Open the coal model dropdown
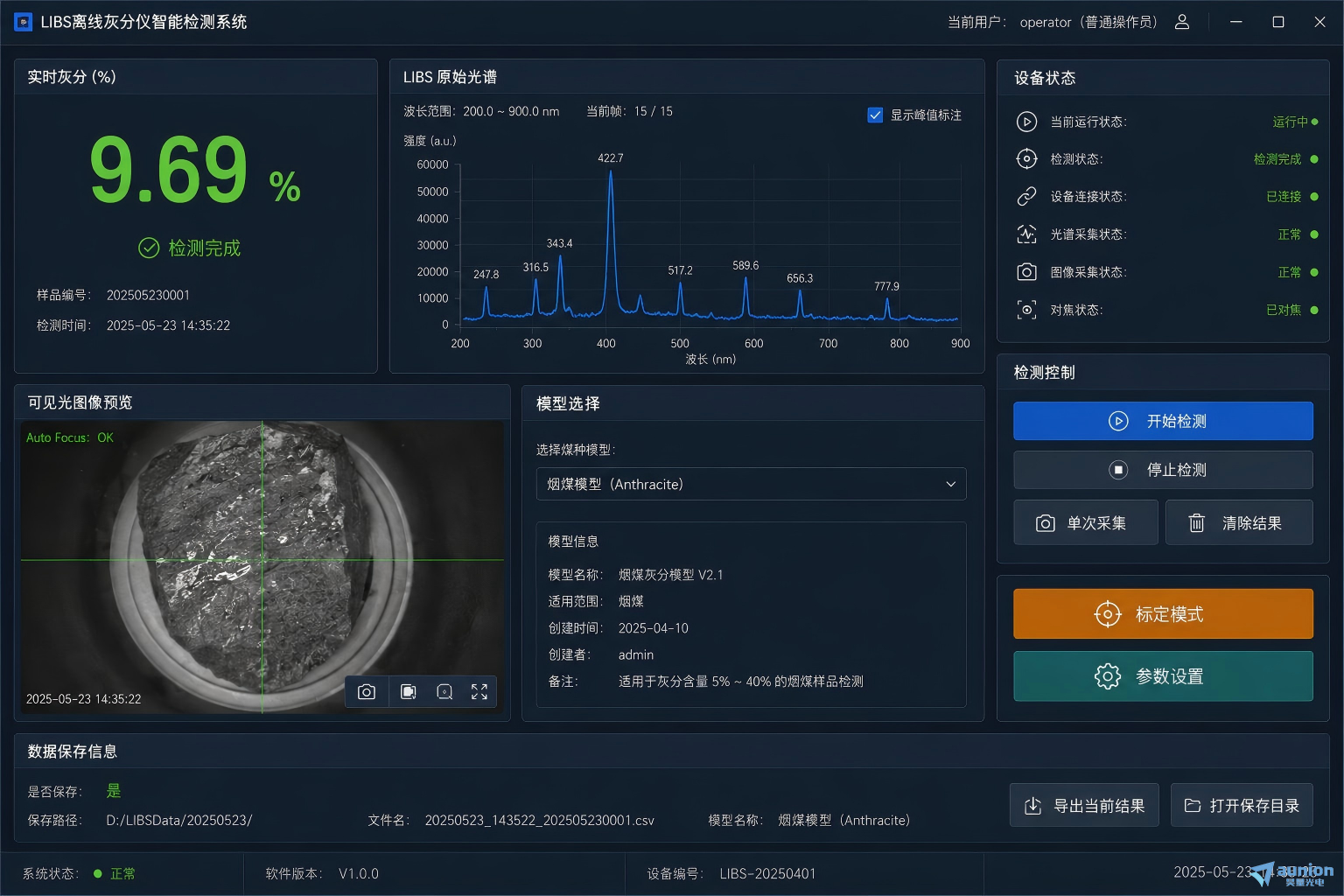The image size is (1344, 896). point(751,484)
